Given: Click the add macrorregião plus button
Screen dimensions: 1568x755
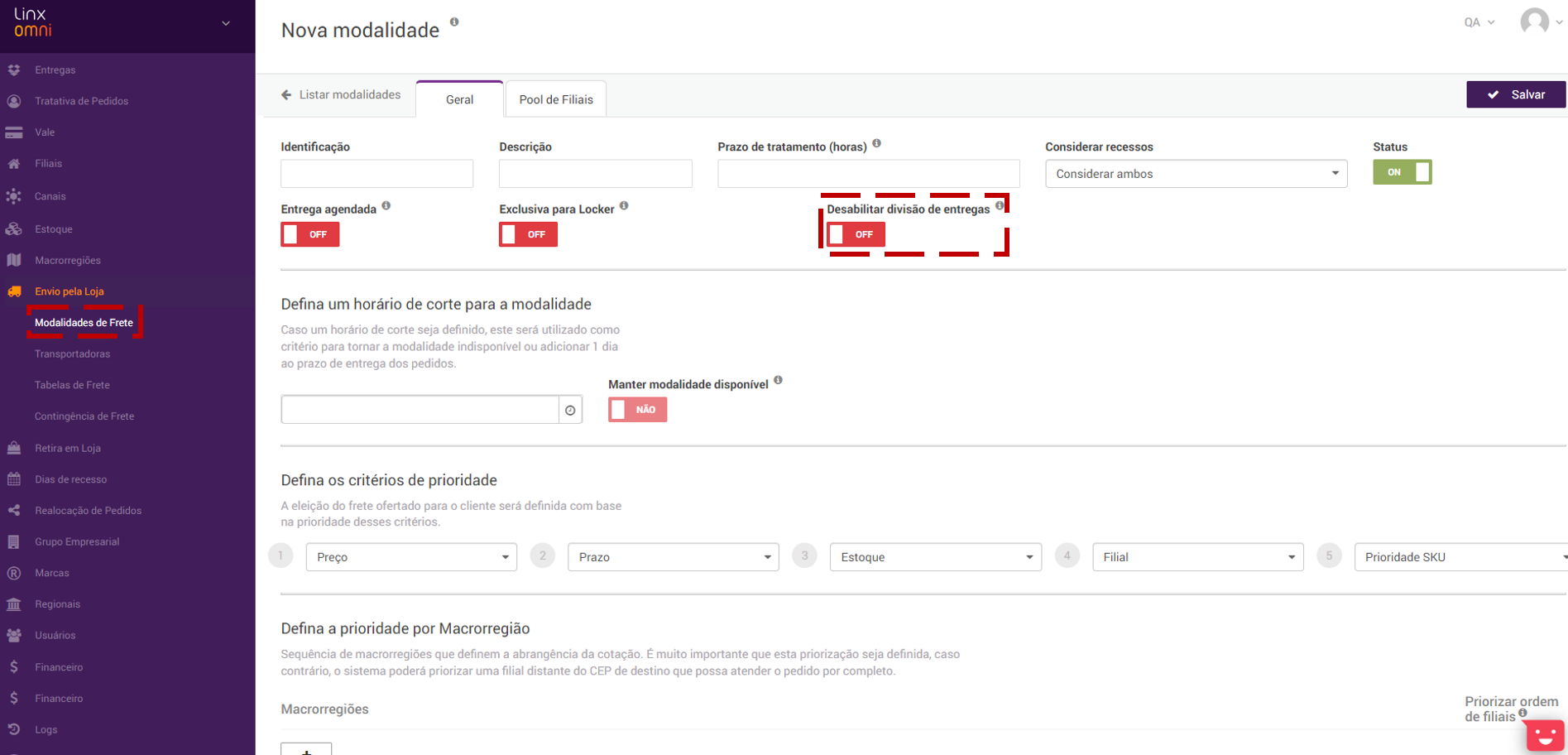Looking at the screenshot, I should point(306,749).
